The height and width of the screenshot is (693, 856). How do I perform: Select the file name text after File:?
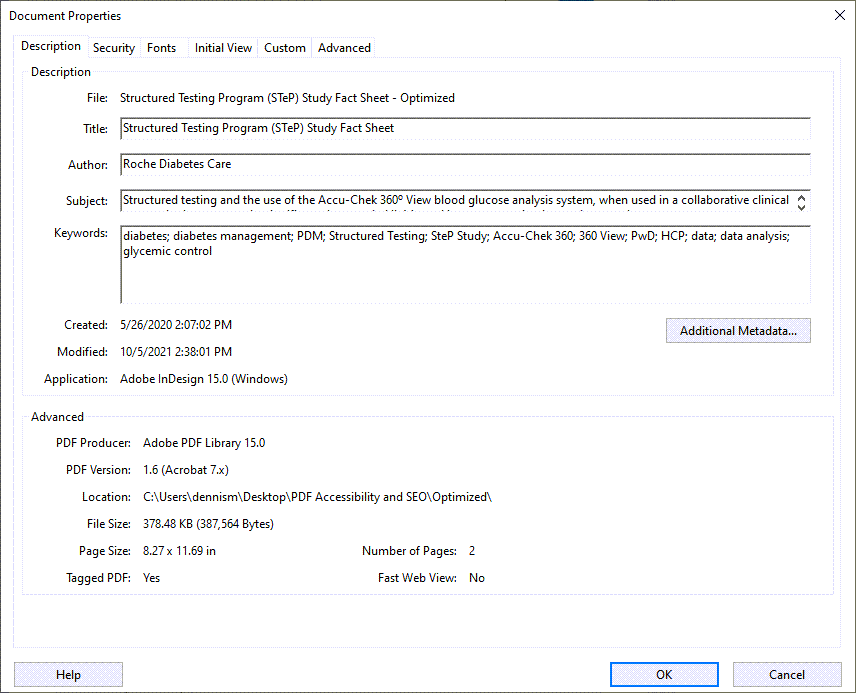(x=287, y=98)
